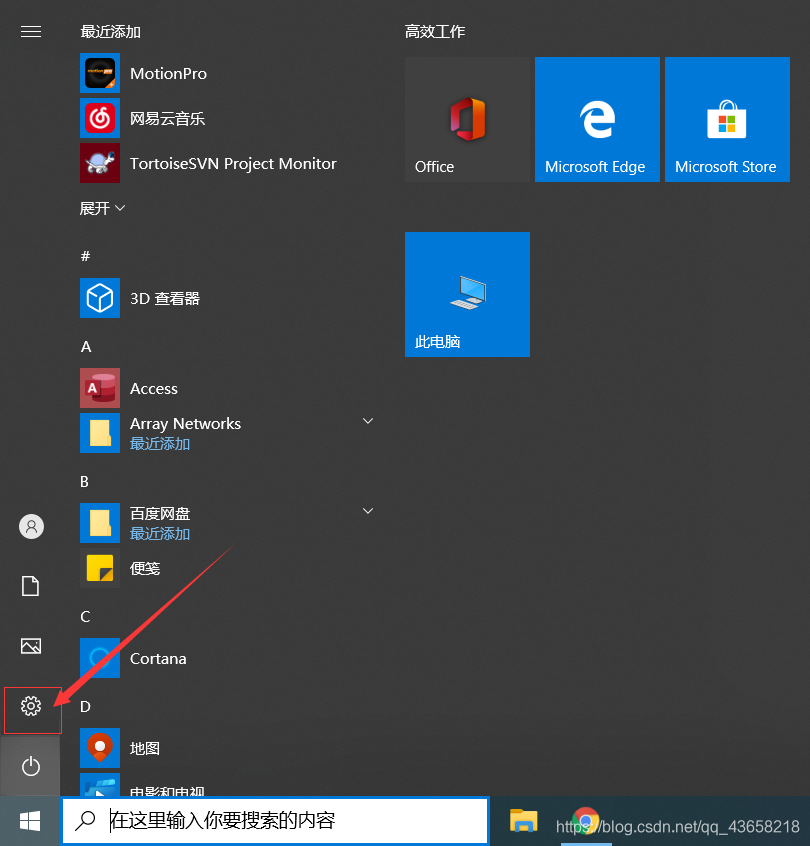Click the B letter group header
The image size is (810, 846).
tap(85, 481)
